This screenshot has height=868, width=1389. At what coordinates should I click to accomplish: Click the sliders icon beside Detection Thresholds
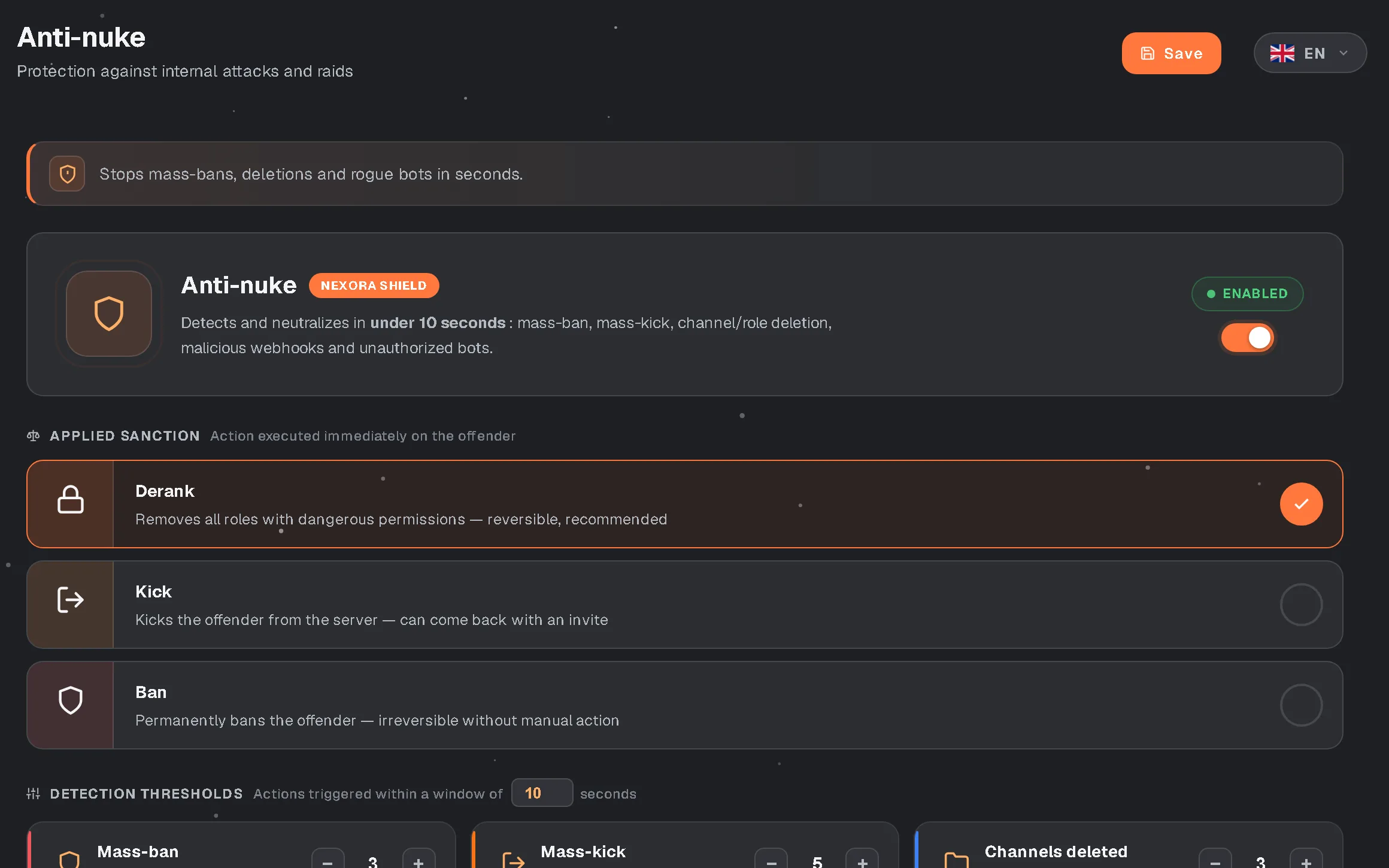coord(34,794)
